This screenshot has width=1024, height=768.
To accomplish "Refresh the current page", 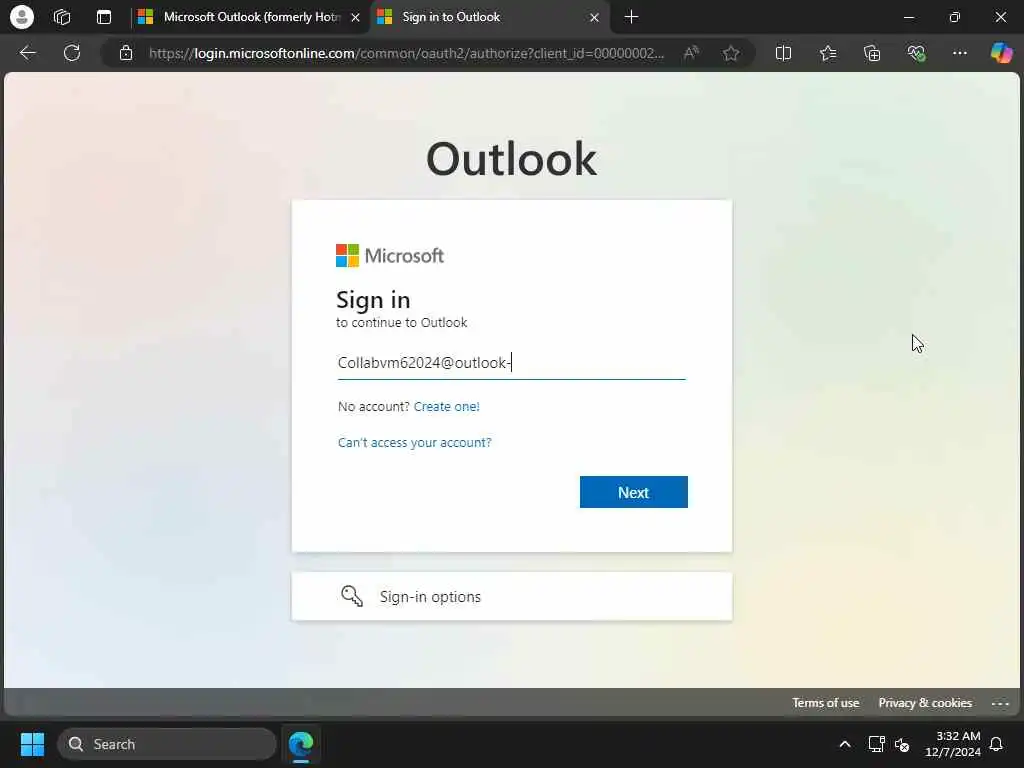I will click(72, 53).
